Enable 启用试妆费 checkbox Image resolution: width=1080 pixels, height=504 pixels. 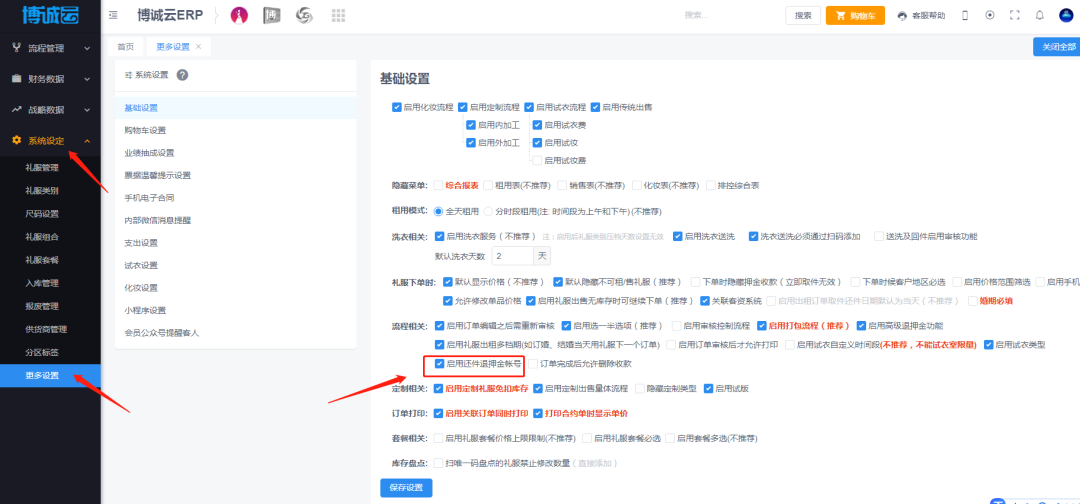point(537,160)
